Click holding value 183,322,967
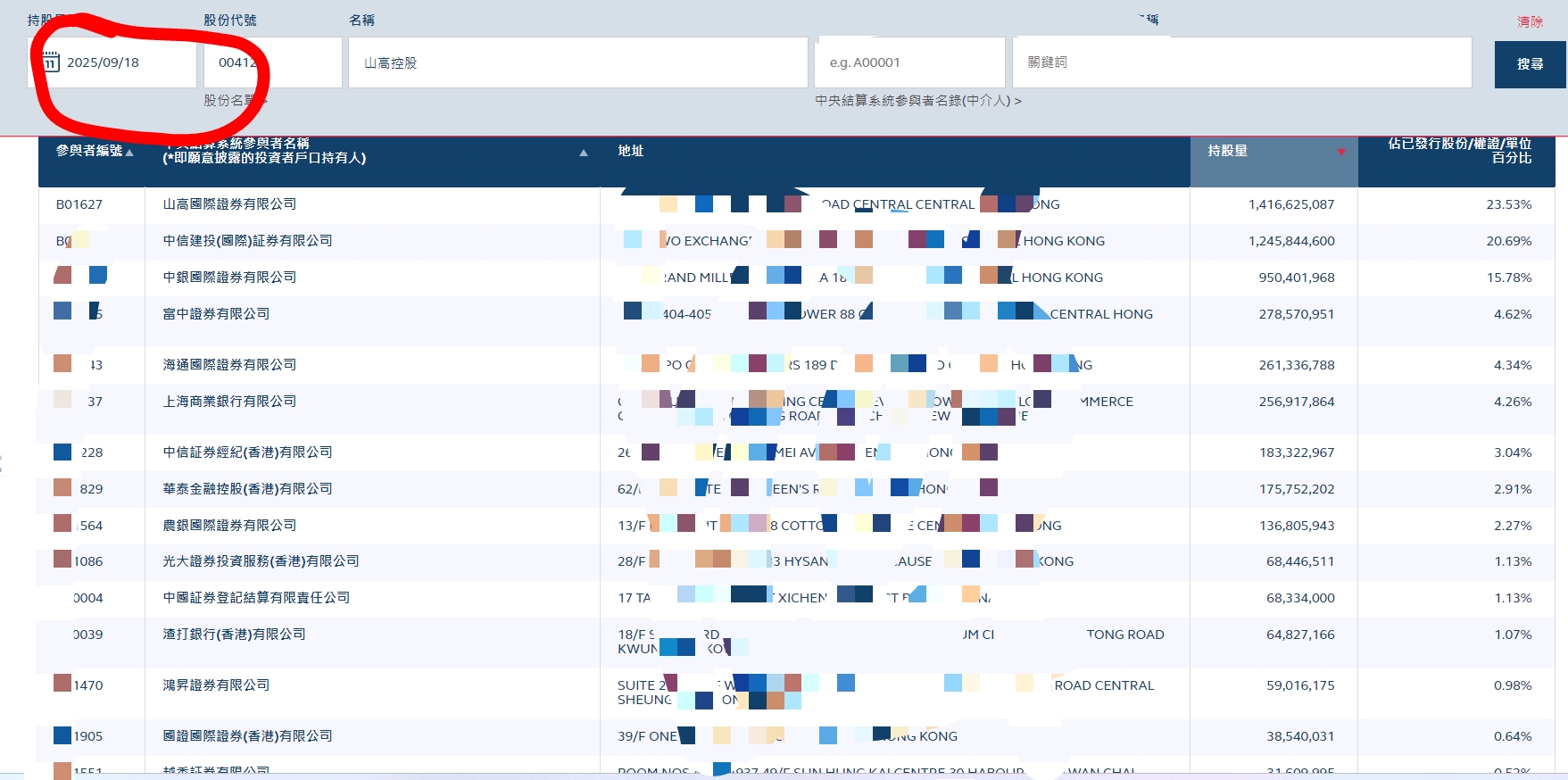Screen dimensions: 1568x780 point(1297,452)
